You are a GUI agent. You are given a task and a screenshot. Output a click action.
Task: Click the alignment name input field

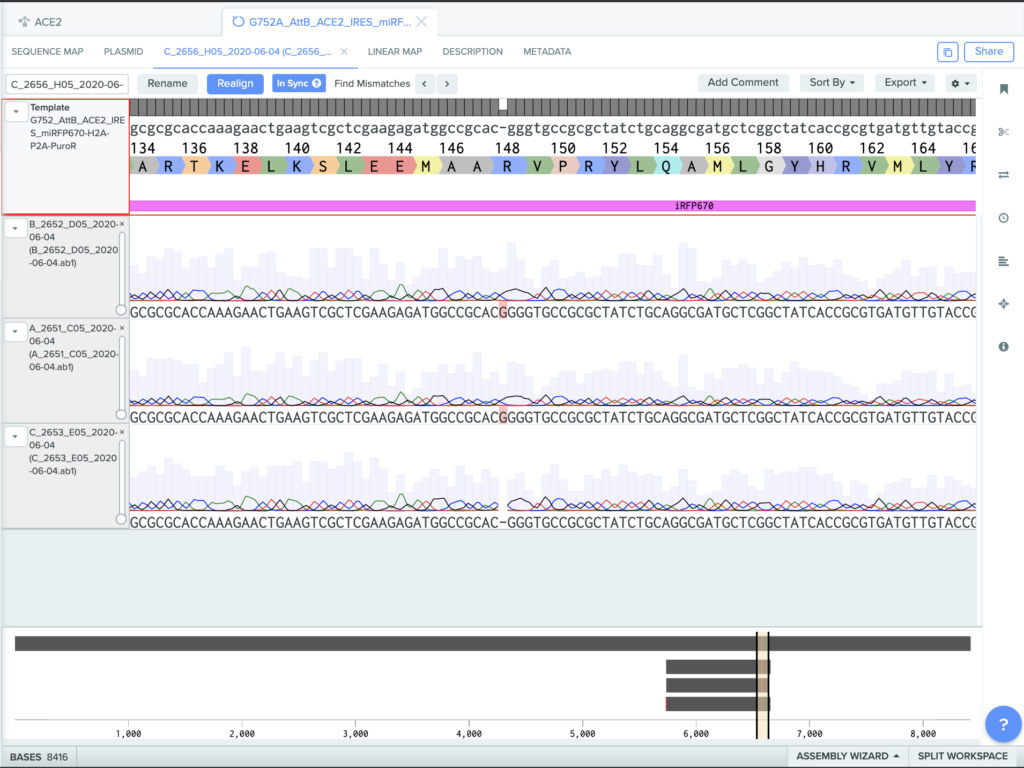coord(67,84)
